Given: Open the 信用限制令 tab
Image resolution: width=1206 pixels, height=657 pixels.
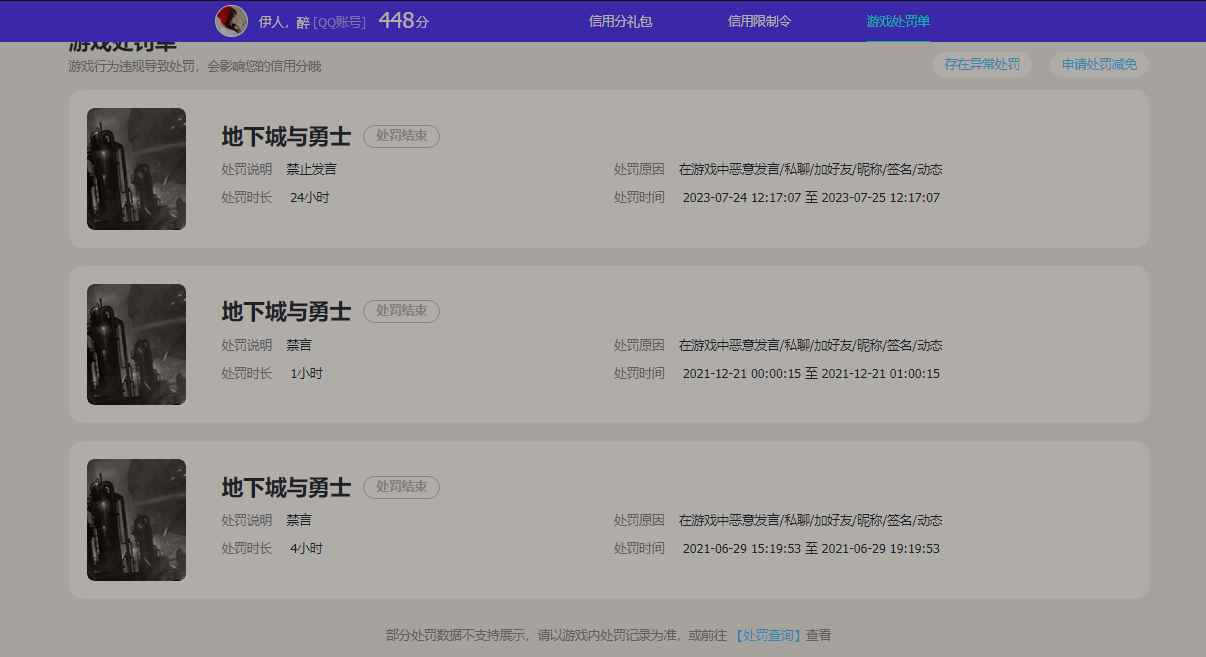Looking at the screenshot, I should (759, 21).
